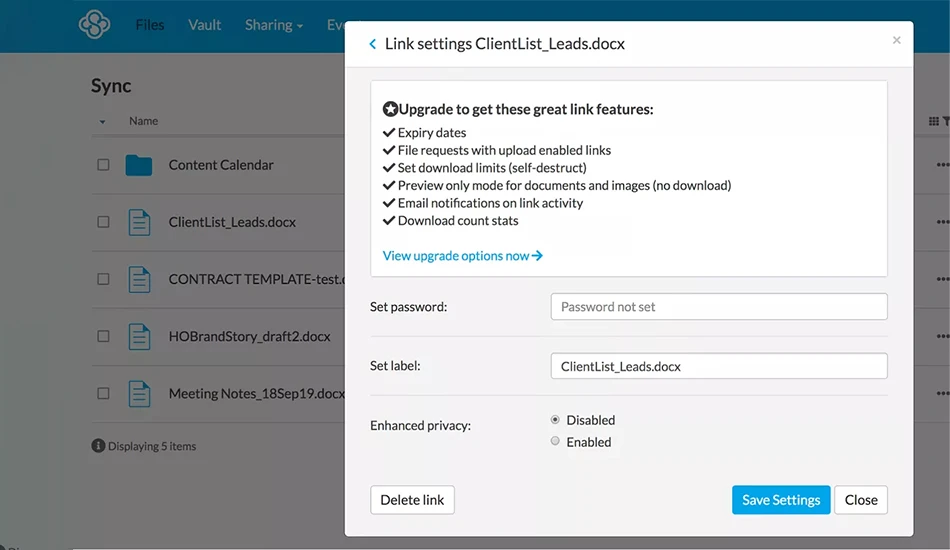950x550 pixels.
Task: Open ClientList_Leads.docx file name in list
Action: click(x=232, y=222)
